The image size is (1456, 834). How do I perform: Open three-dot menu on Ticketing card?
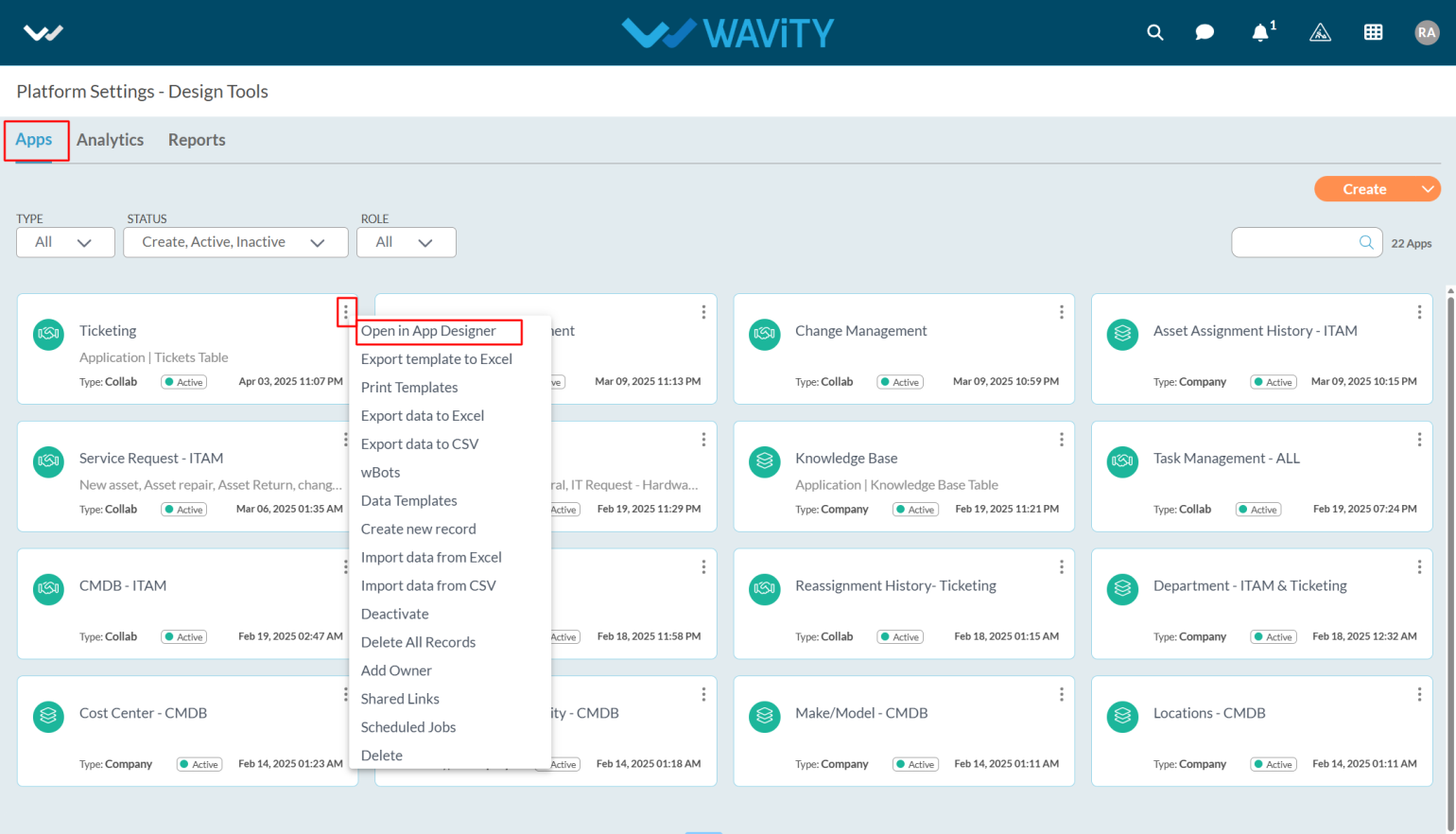(346, 312)
